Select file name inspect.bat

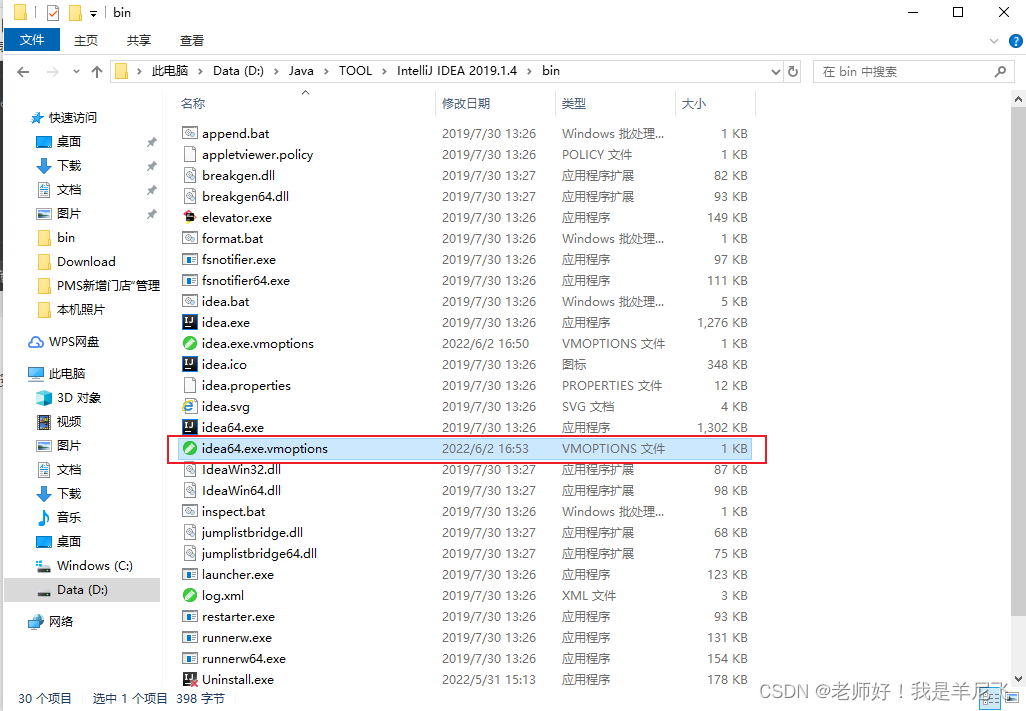(x=234, y=512)
